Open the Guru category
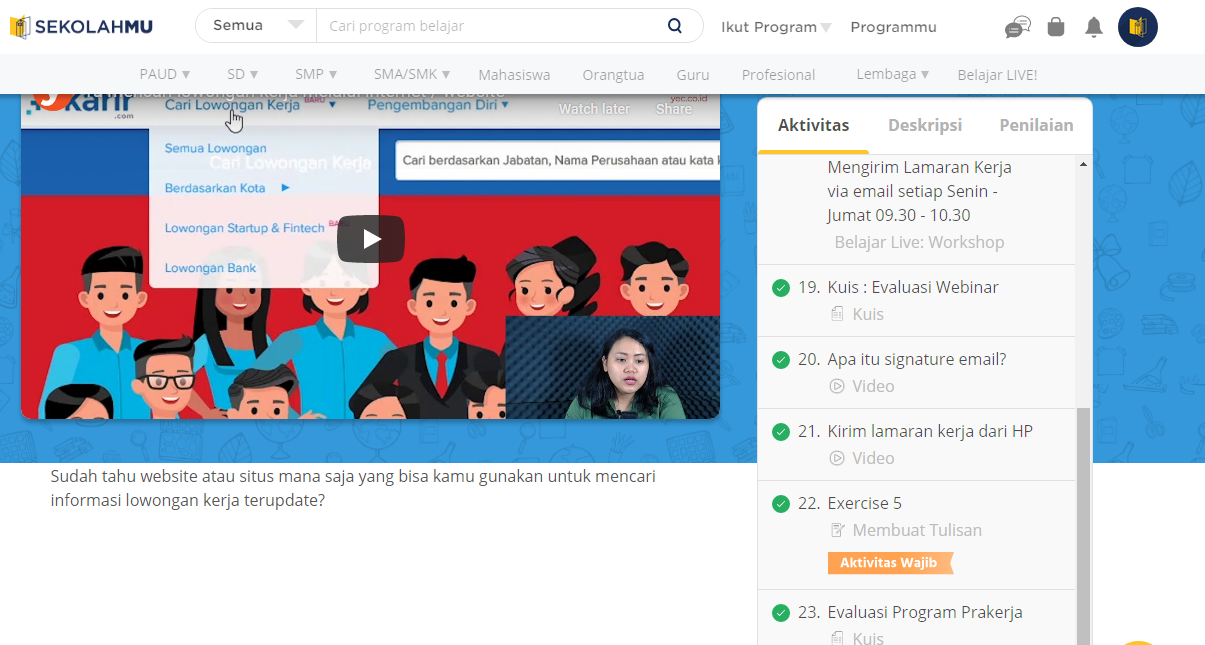This screenshot has width=1205, height=645. [x=693, y=75]
